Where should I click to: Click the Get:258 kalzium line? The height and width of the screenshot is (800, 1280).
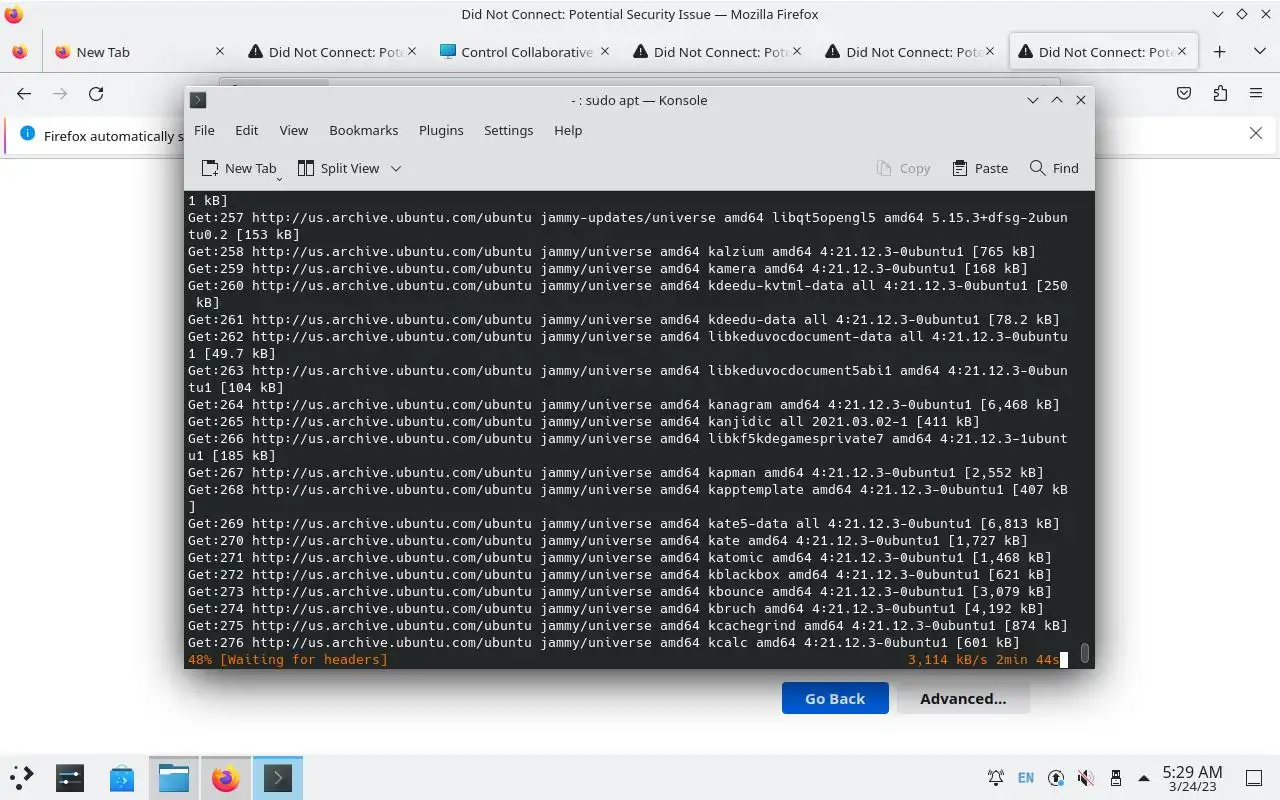click(612, 252)
